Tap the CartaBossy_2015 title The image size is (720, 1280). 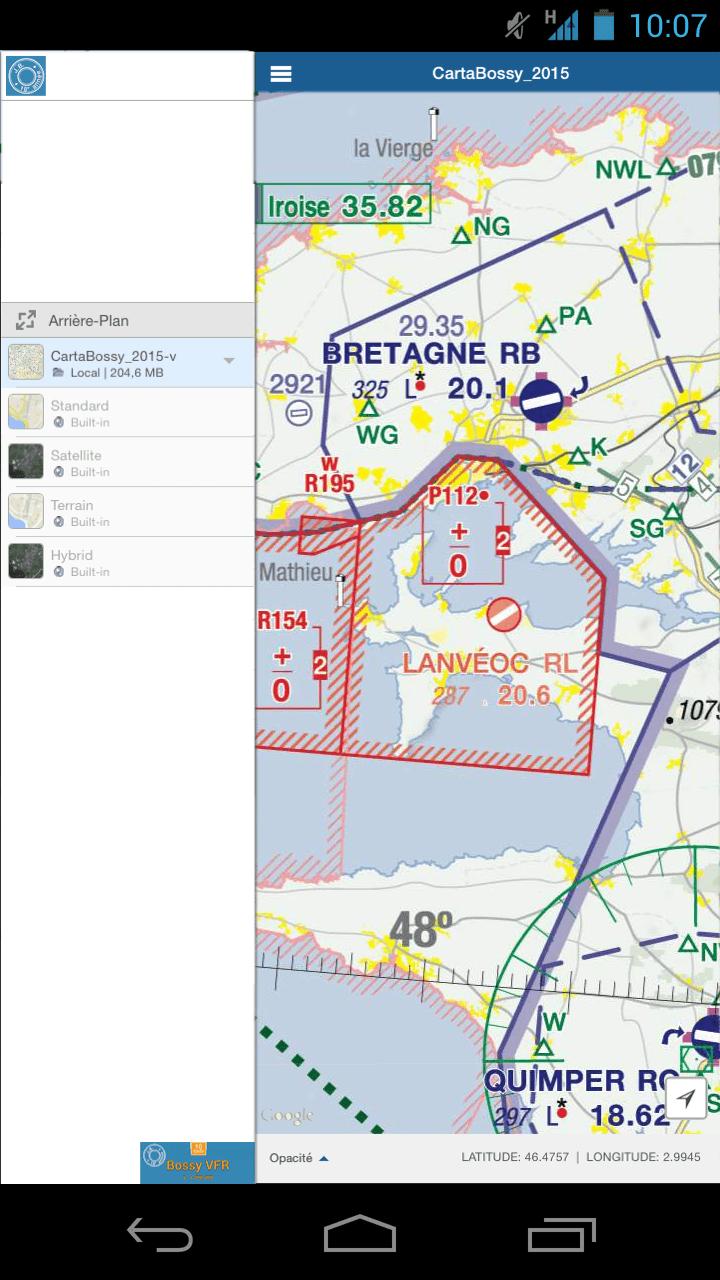click(x=500, y=74)
